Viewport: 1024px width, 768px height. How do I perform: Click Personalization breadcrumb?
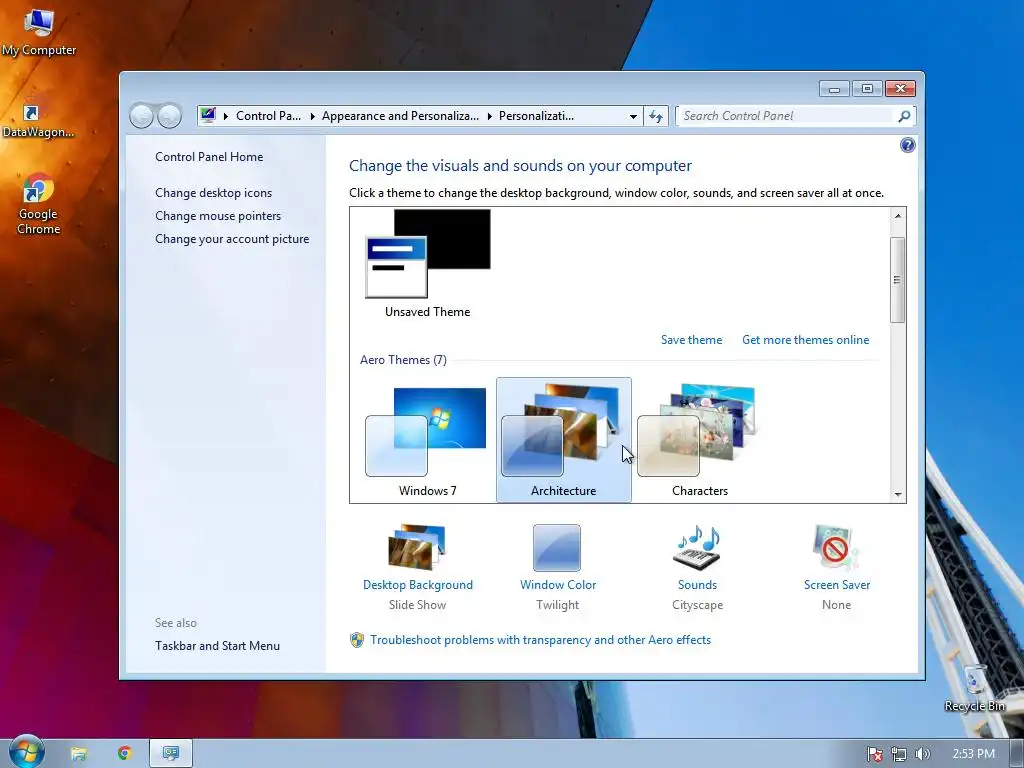536,116
